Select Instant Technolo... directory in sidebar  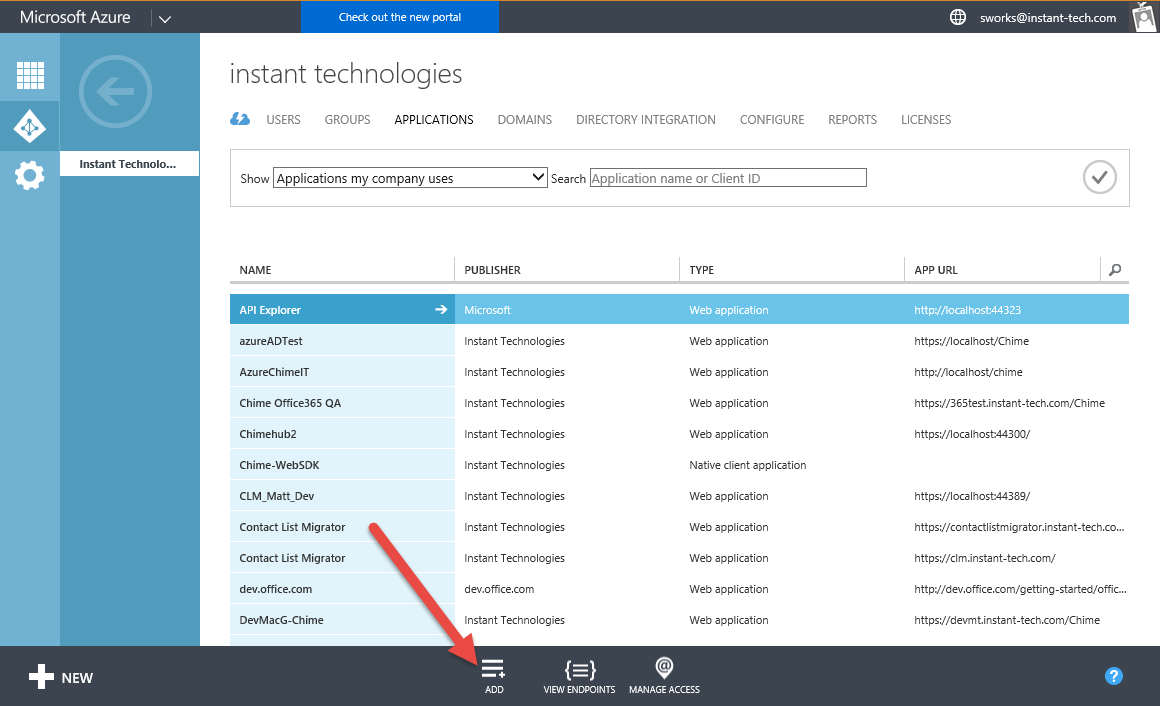coord(129,164)
